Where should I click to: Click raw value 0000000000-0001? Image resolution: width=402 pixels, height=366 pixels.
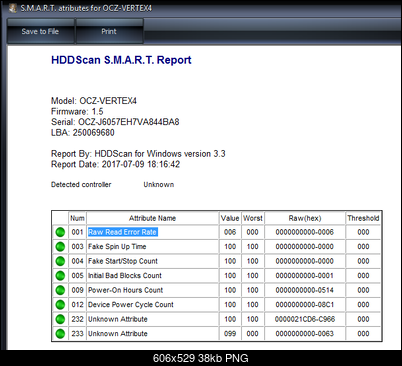(x=305, y=276)
